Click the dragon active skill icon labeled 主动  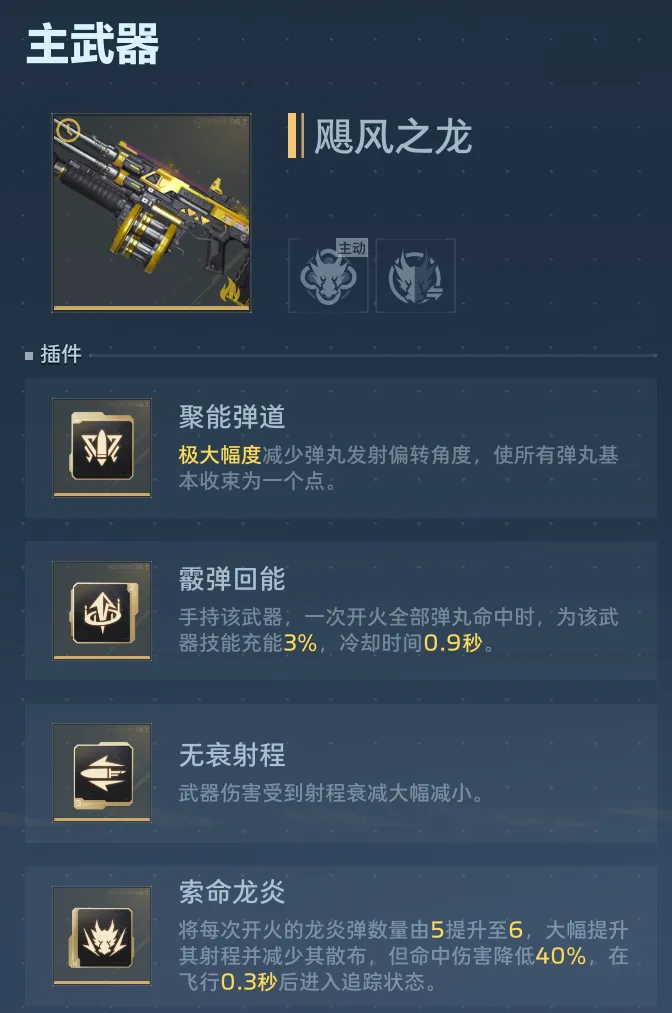point(328,276)
